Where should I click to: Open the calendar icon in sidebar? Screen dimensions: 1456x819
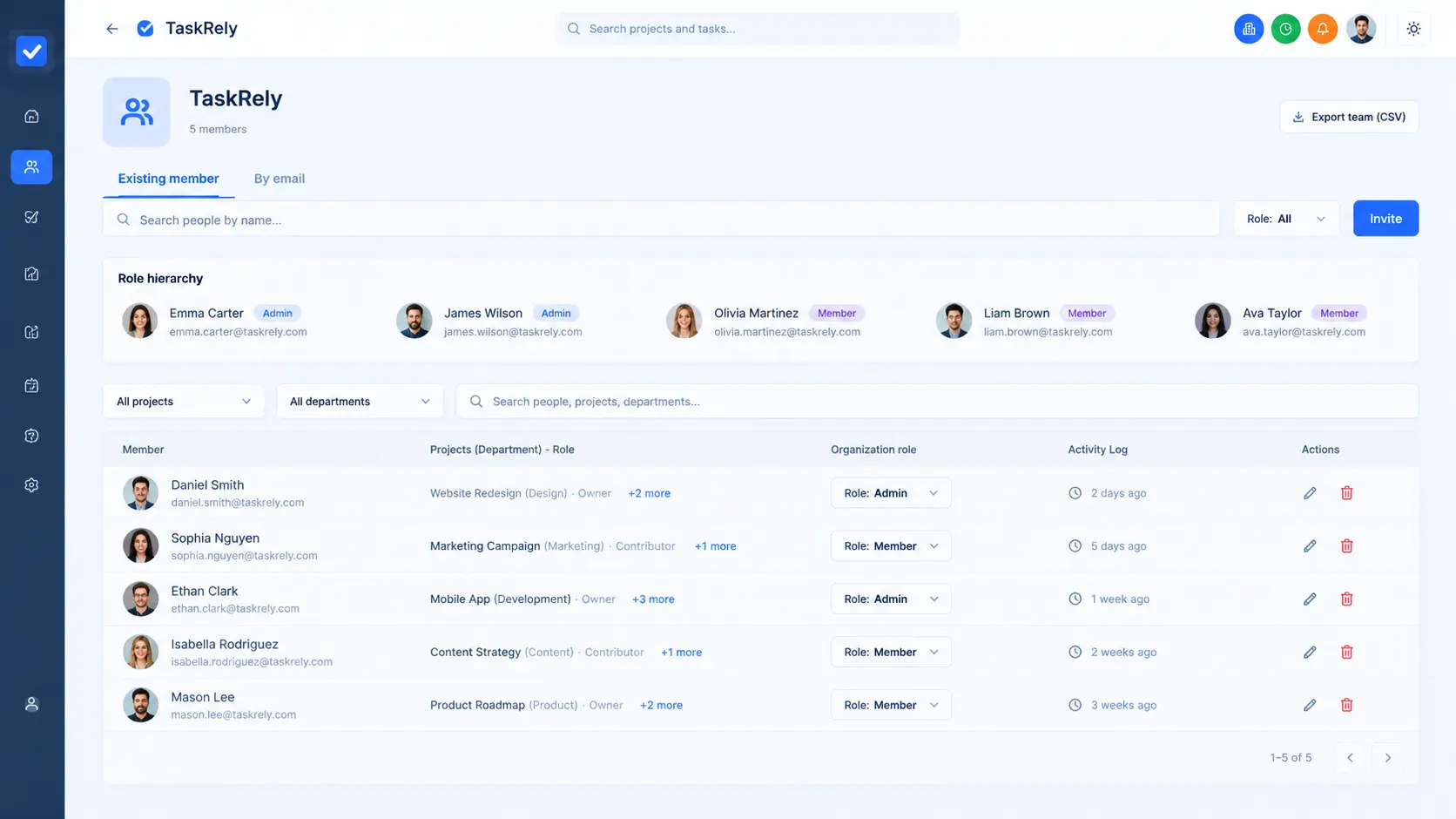coord(31,385)
